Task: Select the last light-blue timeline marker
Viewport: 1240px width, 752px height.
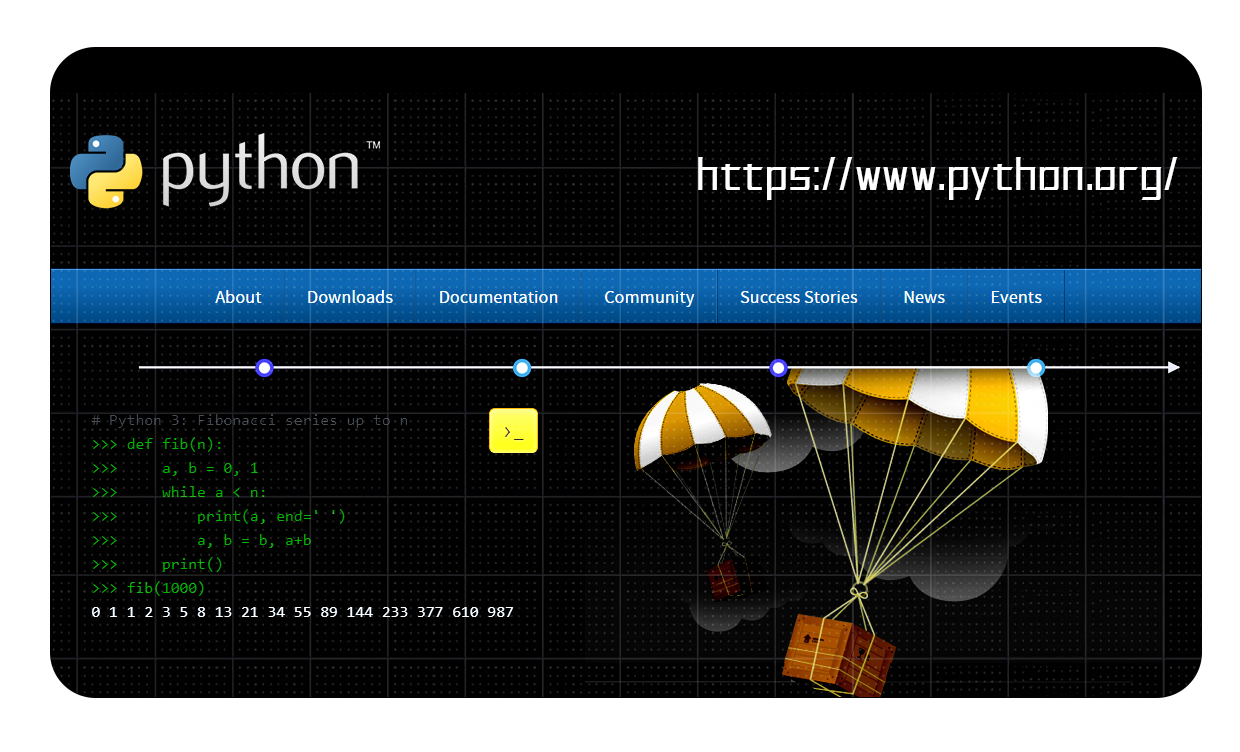Action: pyautogui.click(x=1036, y=368)
